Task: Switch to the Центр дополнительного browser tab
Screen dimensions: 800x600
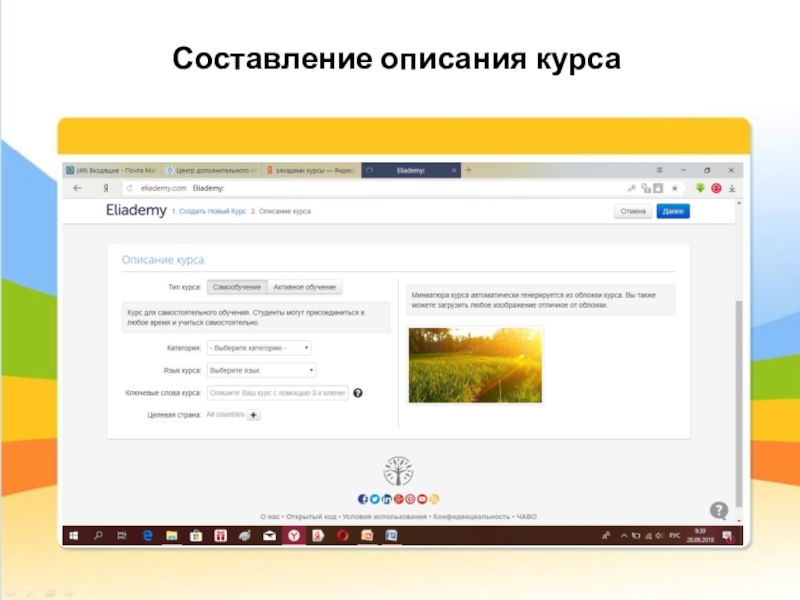Action: (x=211, y=171)
